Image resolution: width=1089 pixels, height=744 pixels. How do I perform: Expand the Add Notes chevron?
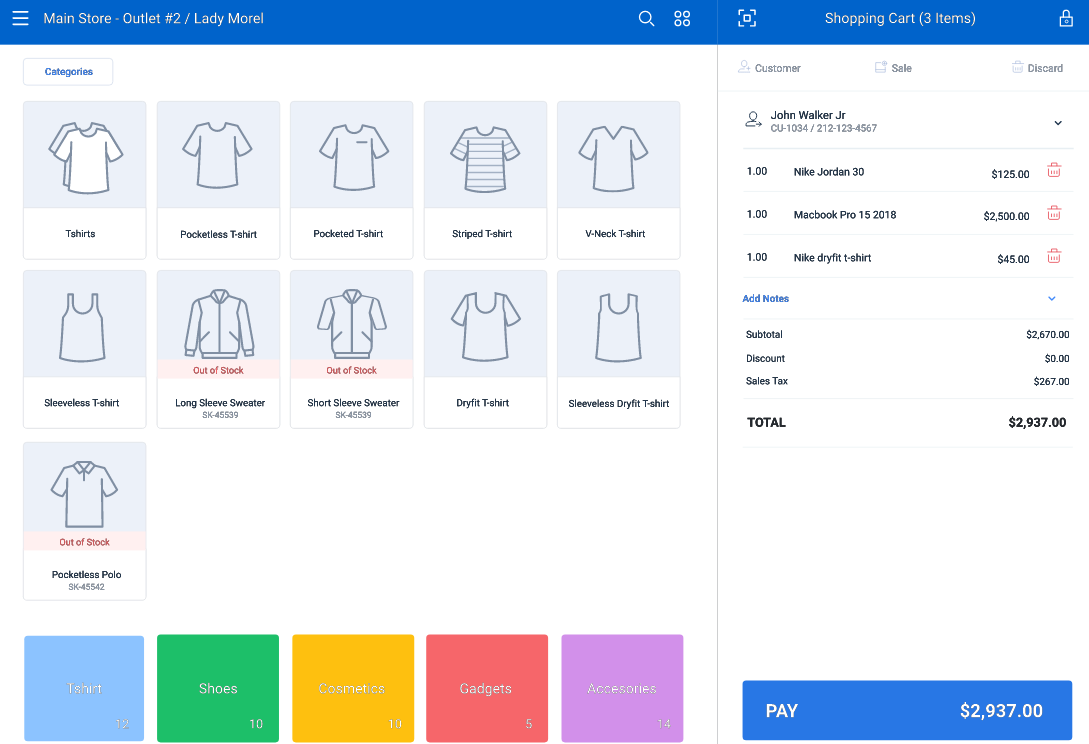[1051, 299]
